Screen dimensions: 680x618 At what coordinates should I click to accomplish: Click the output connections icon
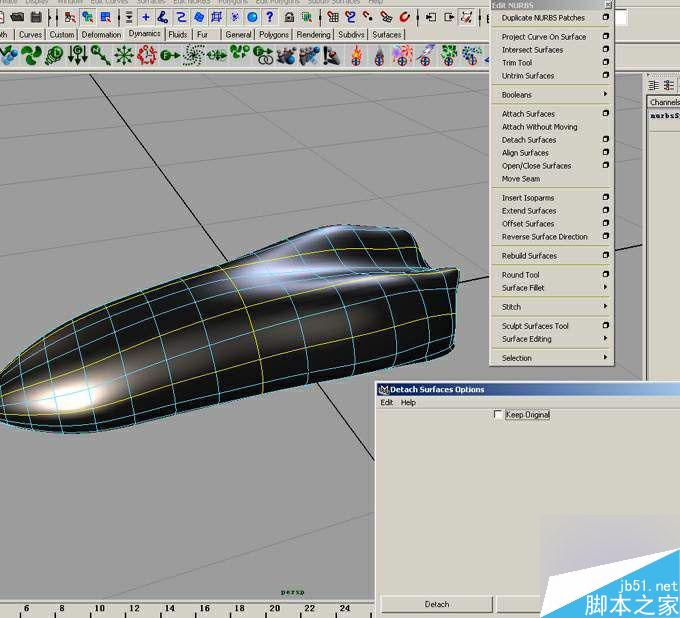(x=449, y=17)
